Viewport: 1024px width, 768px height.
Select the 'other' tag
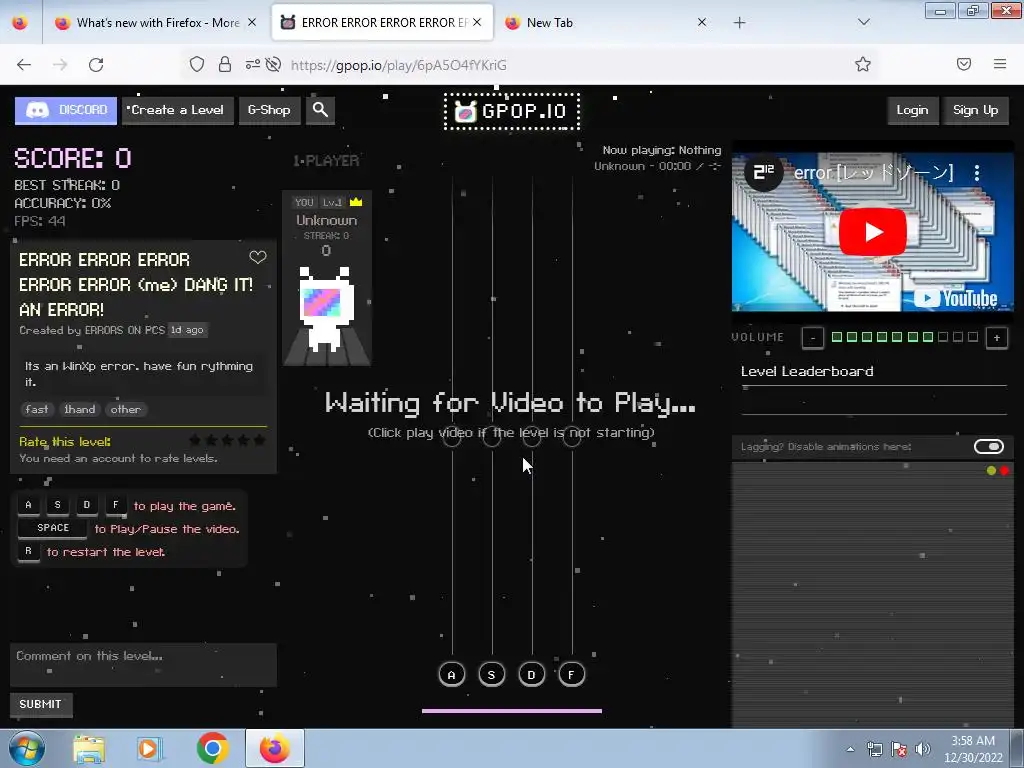(125, 409)
